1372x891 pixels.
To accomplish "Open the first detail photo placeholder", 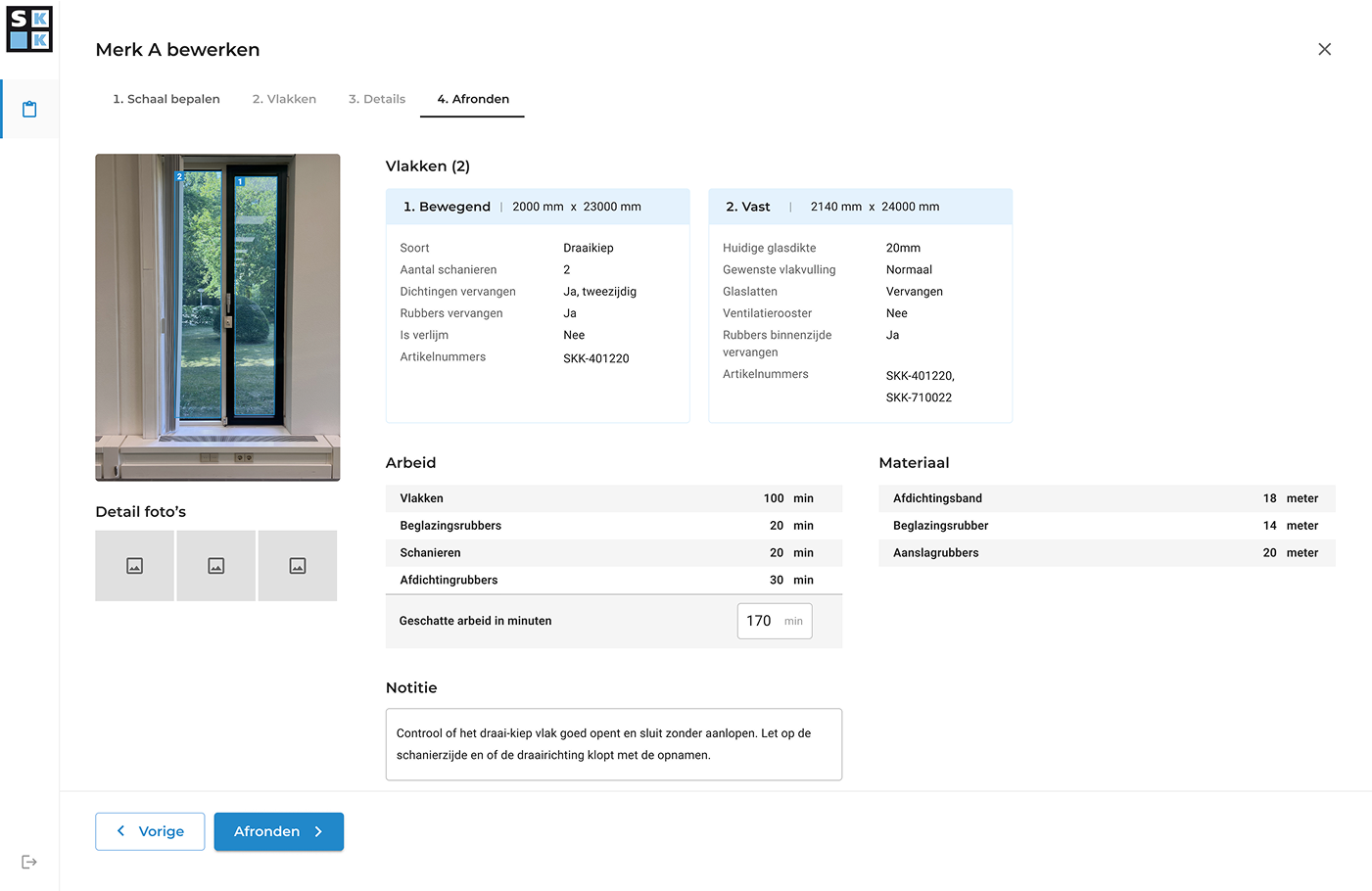I will tap(135, 566).
